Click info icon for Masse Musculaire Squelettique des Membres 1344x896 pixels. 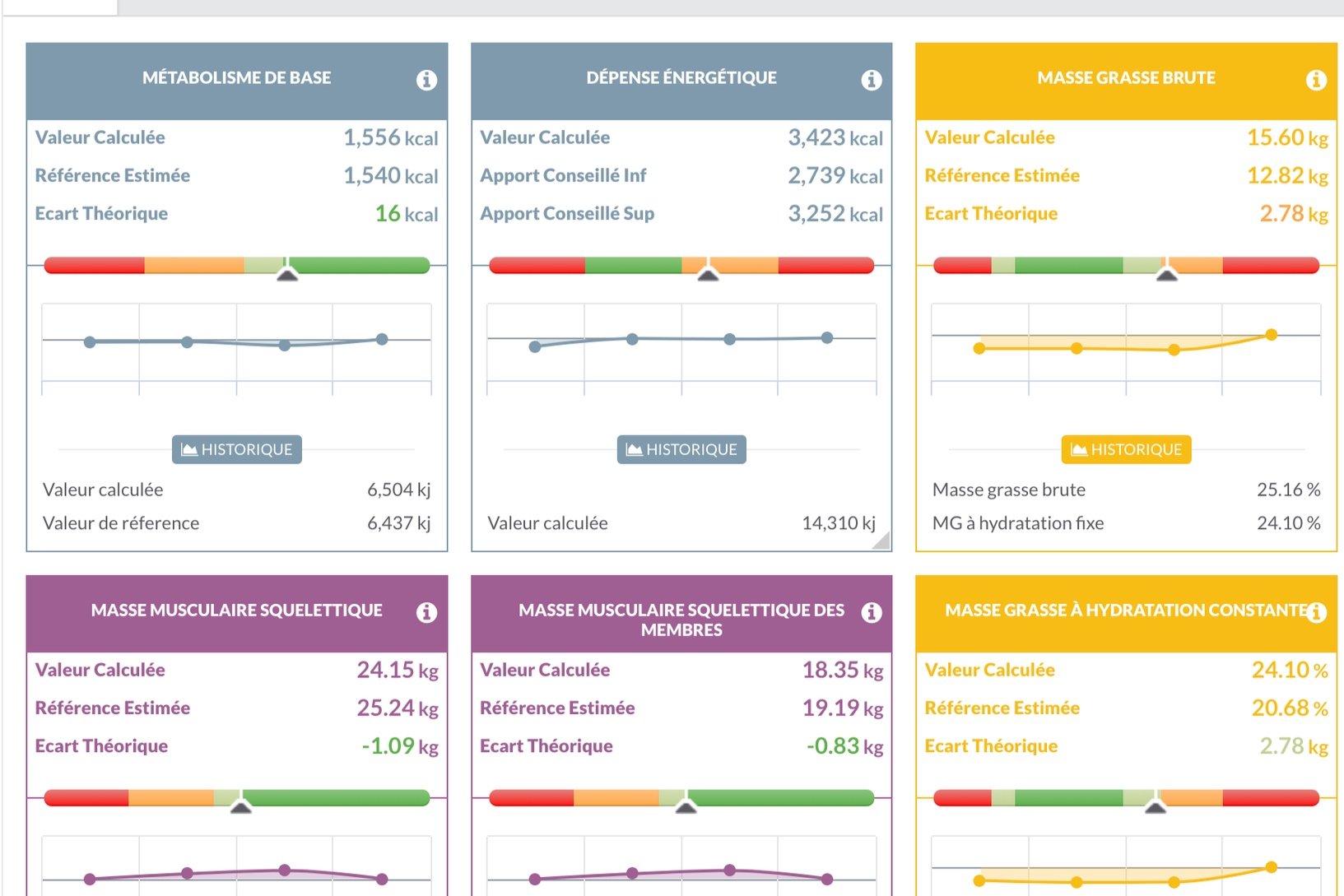[x=872, y=612]
